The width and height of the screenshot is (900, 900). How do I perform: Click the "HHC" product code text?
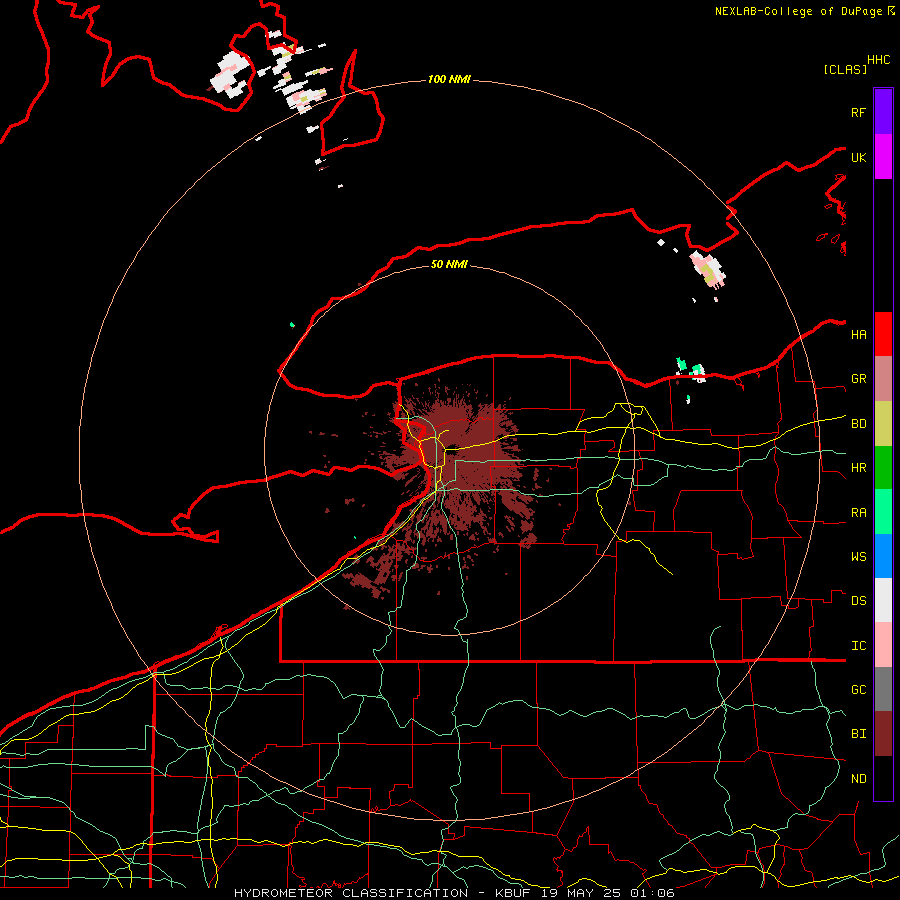click(x=878, y=60)
